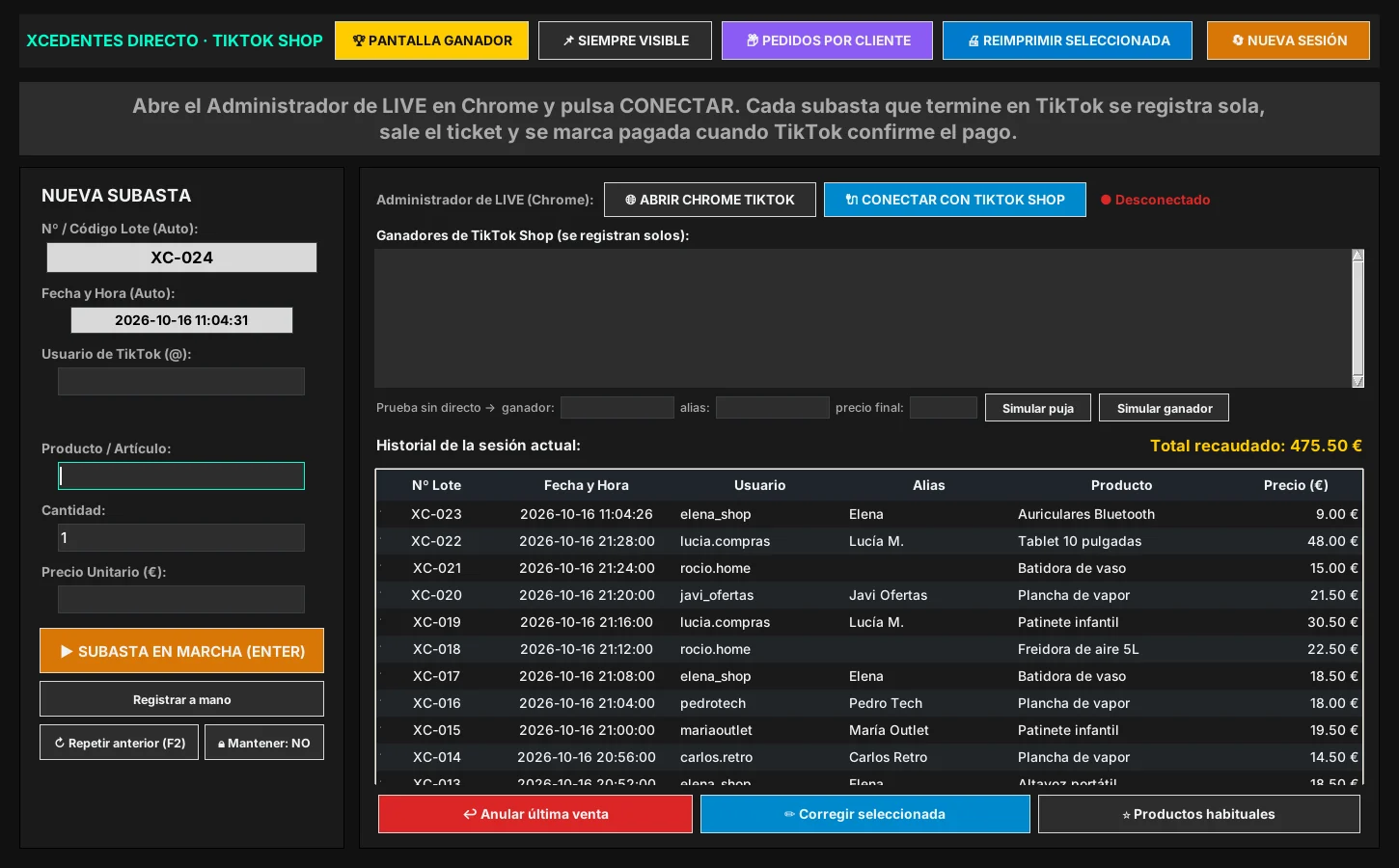The width and height of the screenshot is (1399, 868).
Task: Select the XC-020 Plancha de vapor row
Action: 869,595
